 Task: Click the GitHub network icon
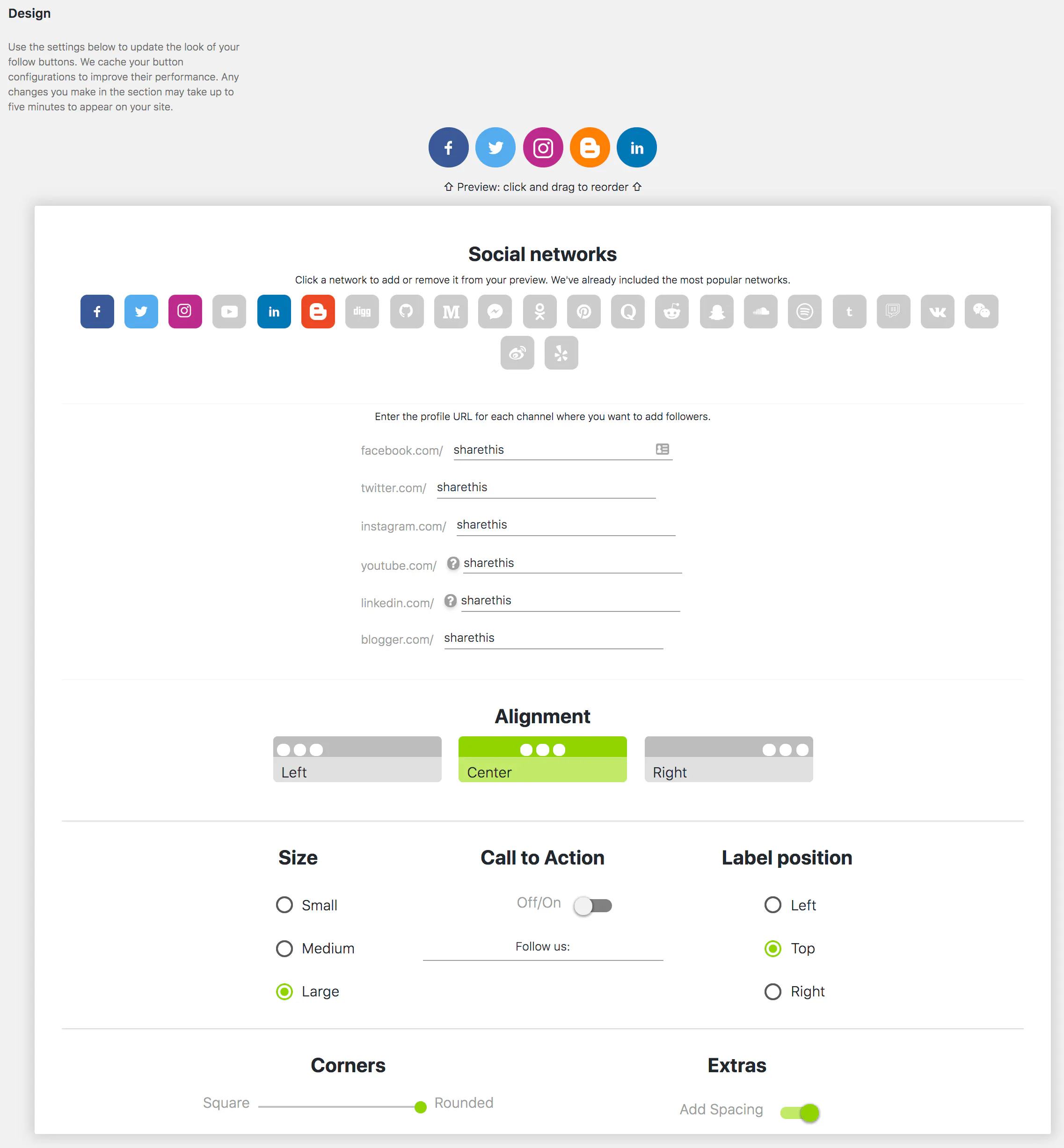coord(407,312)
